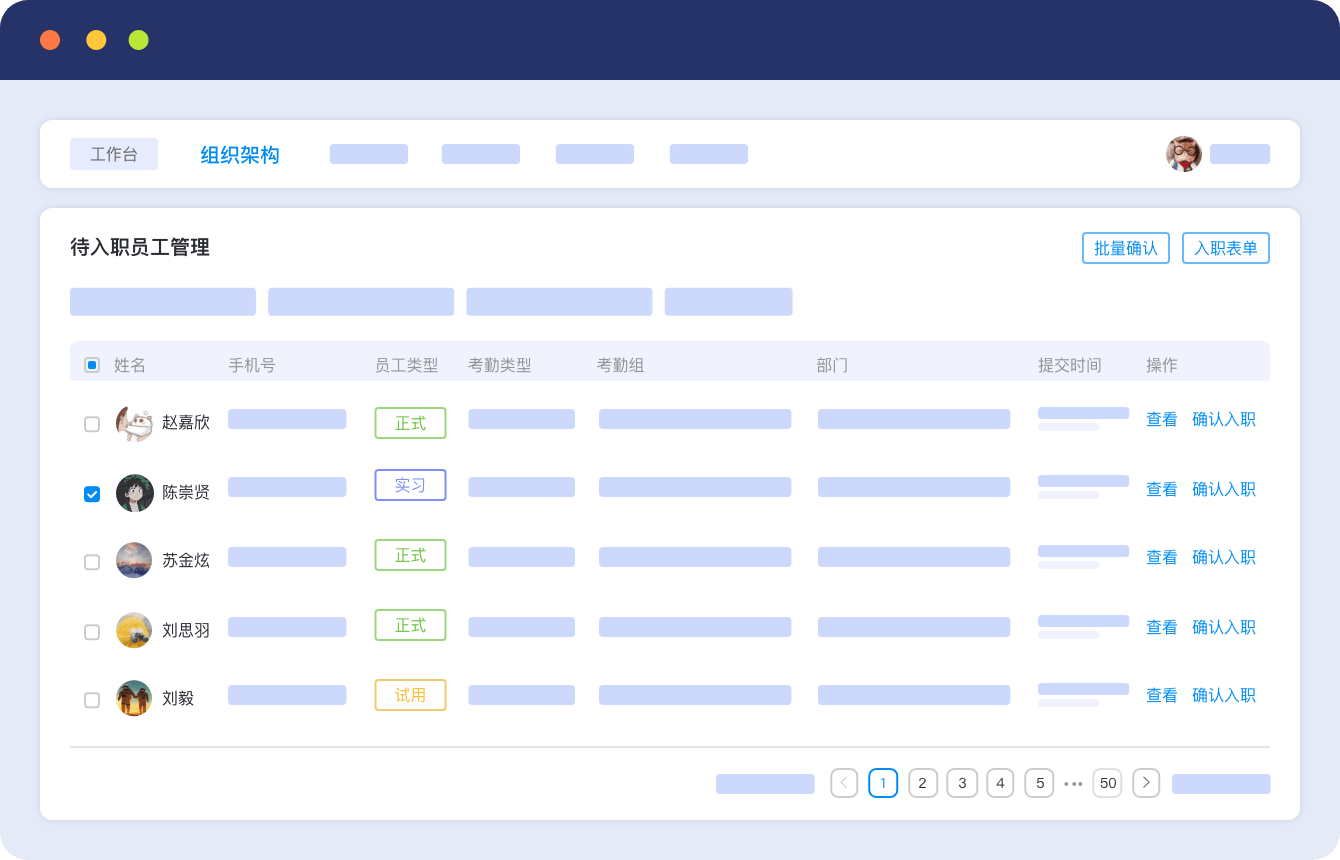The width and height of the screenshot is (1340, 860).
Task: Open the 入职表单 button
Action: click(x=1225, y=248)
